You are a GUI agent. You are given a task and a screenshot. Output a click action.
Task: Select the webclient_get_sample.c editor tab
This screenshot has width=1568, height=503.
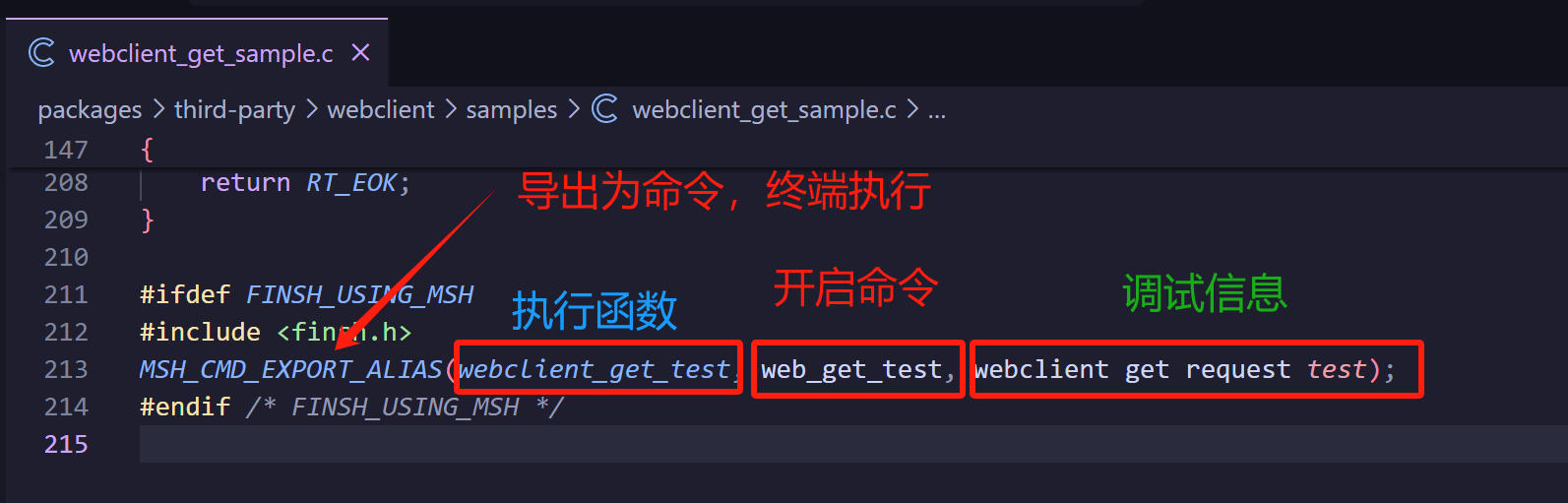201,53
